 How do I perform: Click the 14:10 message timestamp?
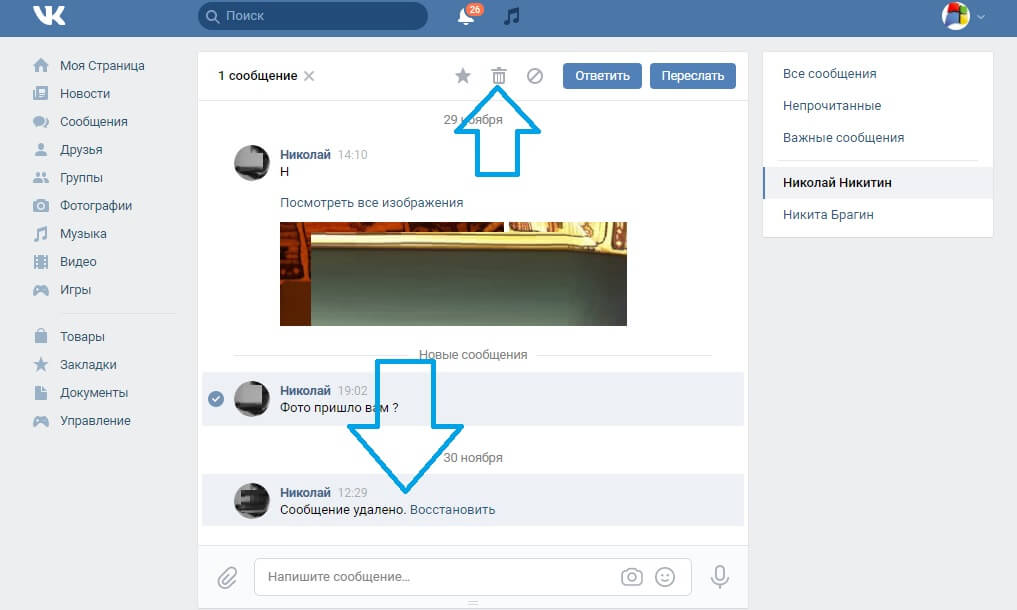point(352,154)
